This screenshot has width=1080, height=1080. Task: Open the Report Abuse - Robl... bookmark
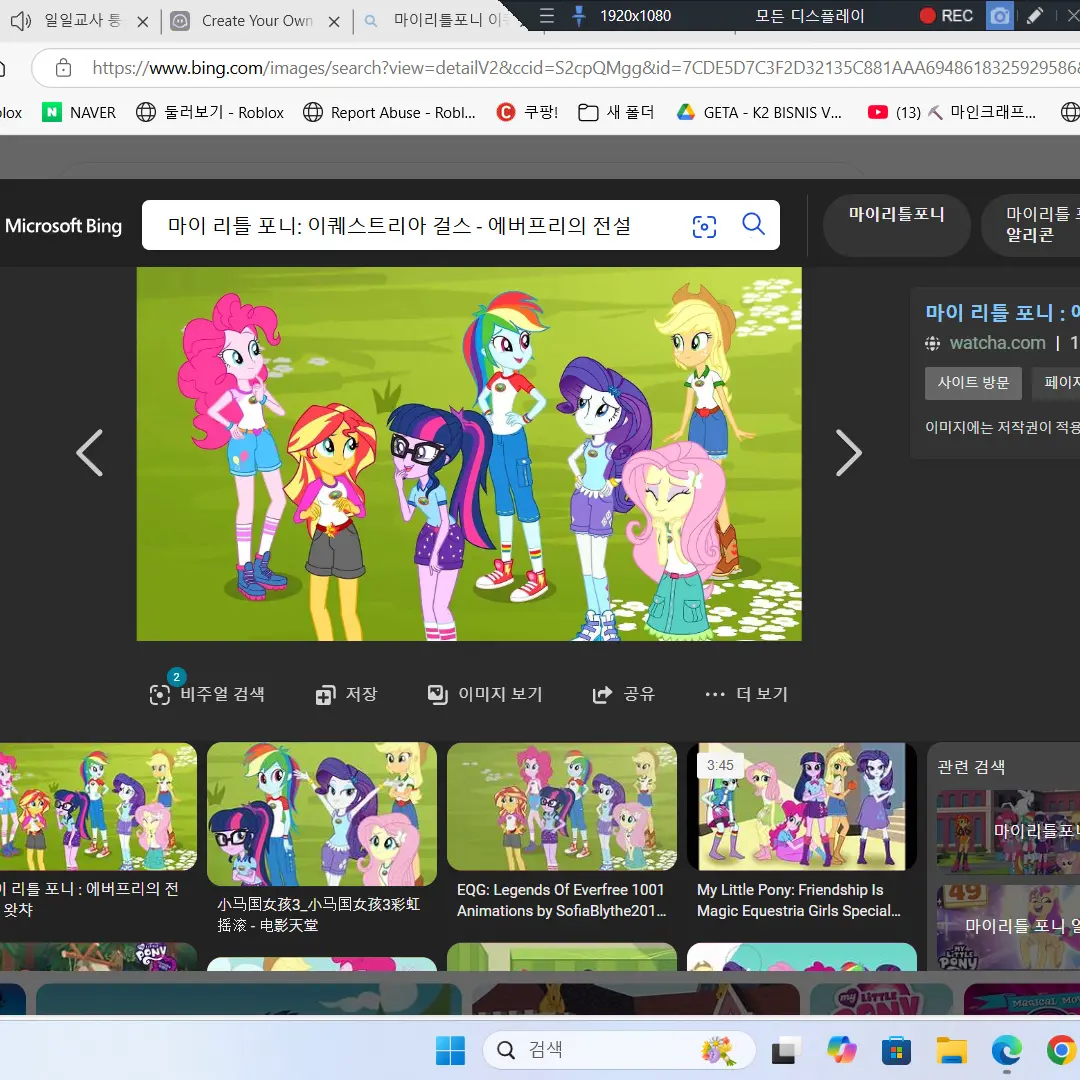389,112
